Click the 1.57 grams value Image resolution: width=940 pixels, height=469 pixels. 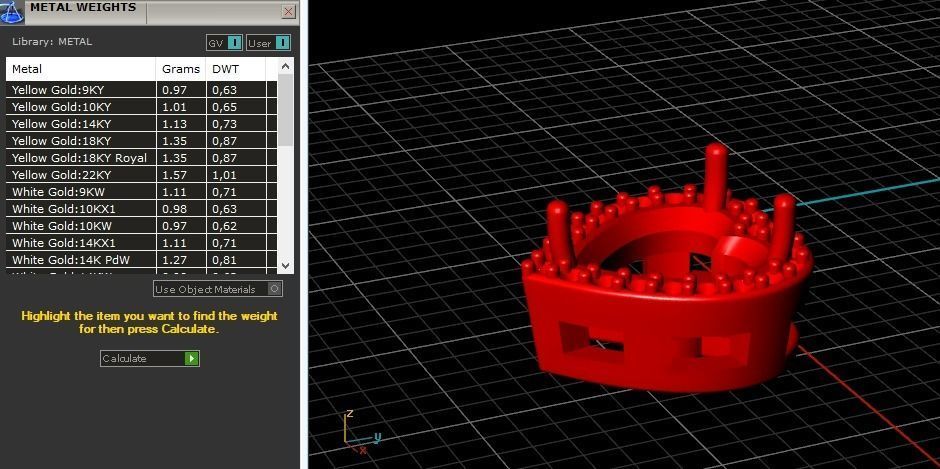174,175
